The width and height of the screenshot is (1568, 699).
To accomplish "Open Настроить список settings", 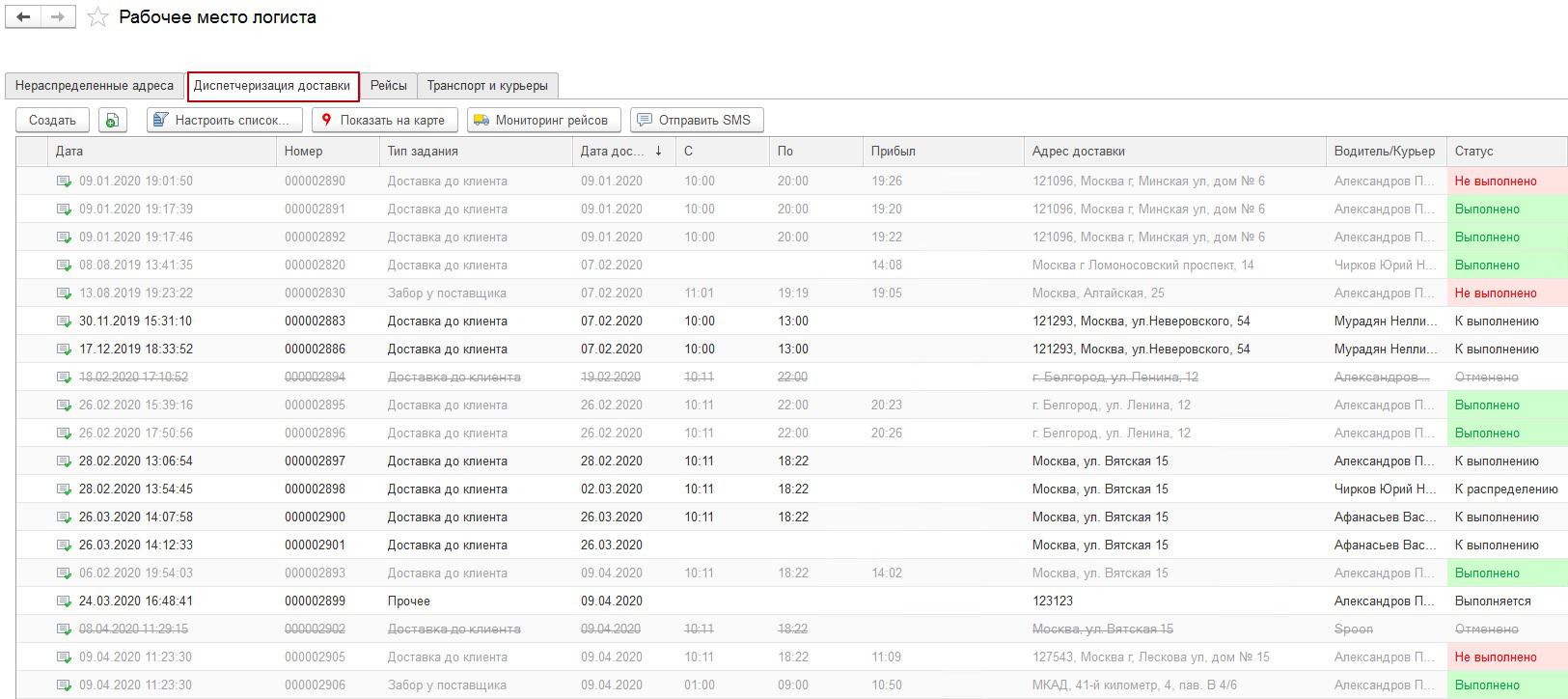I will pos(225,120).
